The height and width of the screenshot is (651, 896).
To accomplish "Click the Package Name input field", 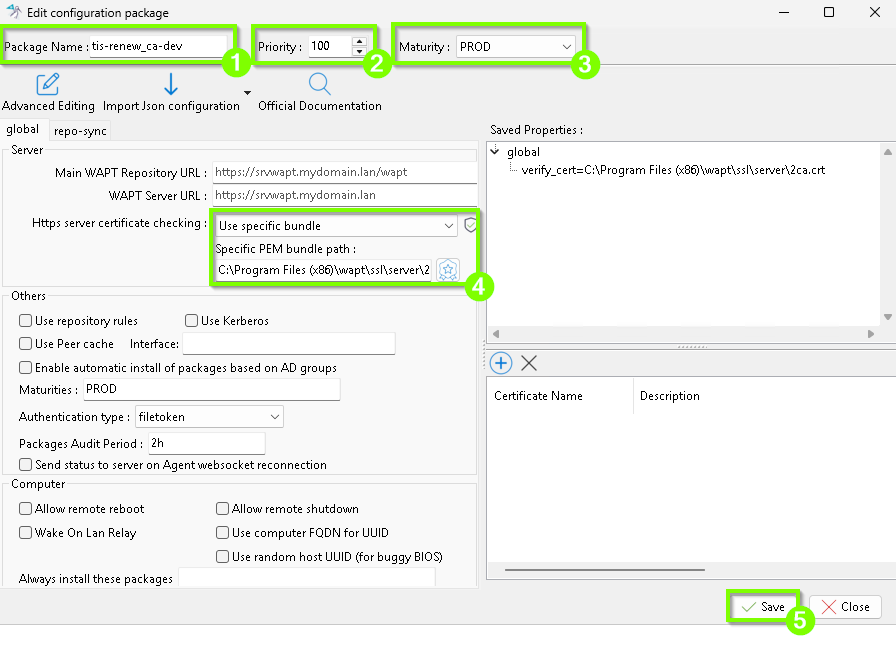I will pyautogui.click(x=155, y=47).
